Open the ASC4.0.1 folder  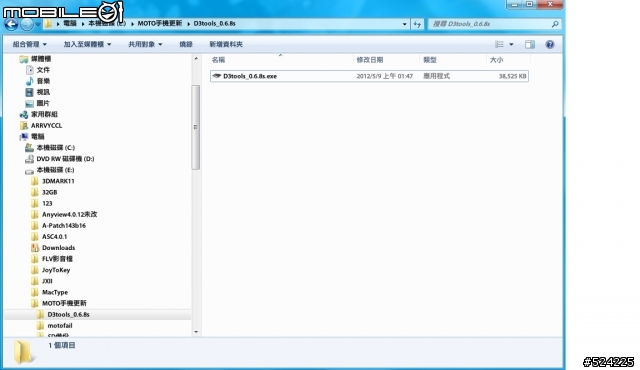pos(54,237)
